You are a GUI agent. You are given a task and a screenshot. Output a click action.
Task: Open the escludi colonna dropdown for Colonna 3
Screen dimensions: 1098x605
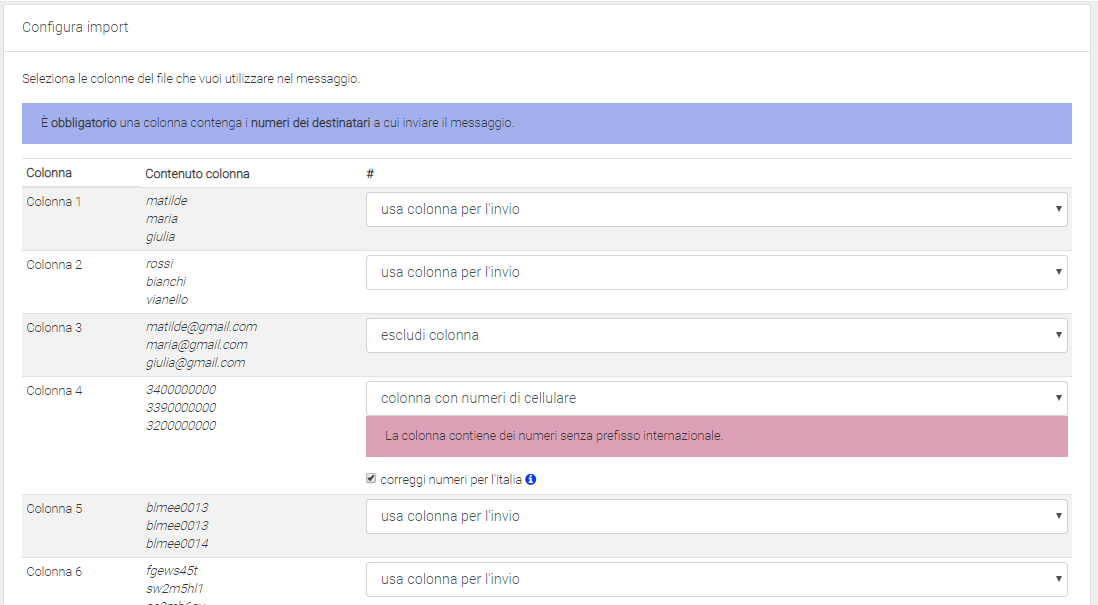tap(716, 335)
